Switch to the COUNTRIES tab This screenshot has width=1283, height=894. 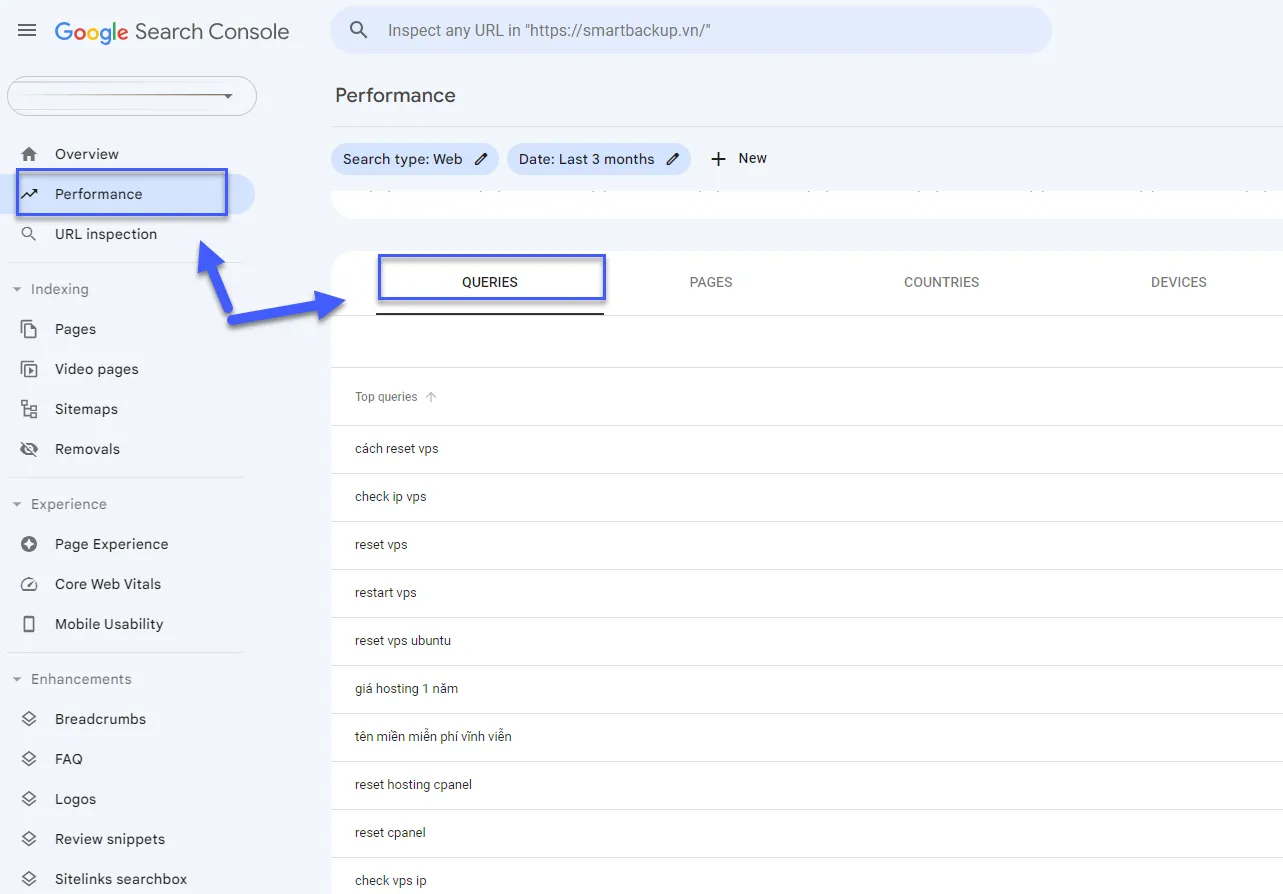pyautogui.click(x=941, y=282)
